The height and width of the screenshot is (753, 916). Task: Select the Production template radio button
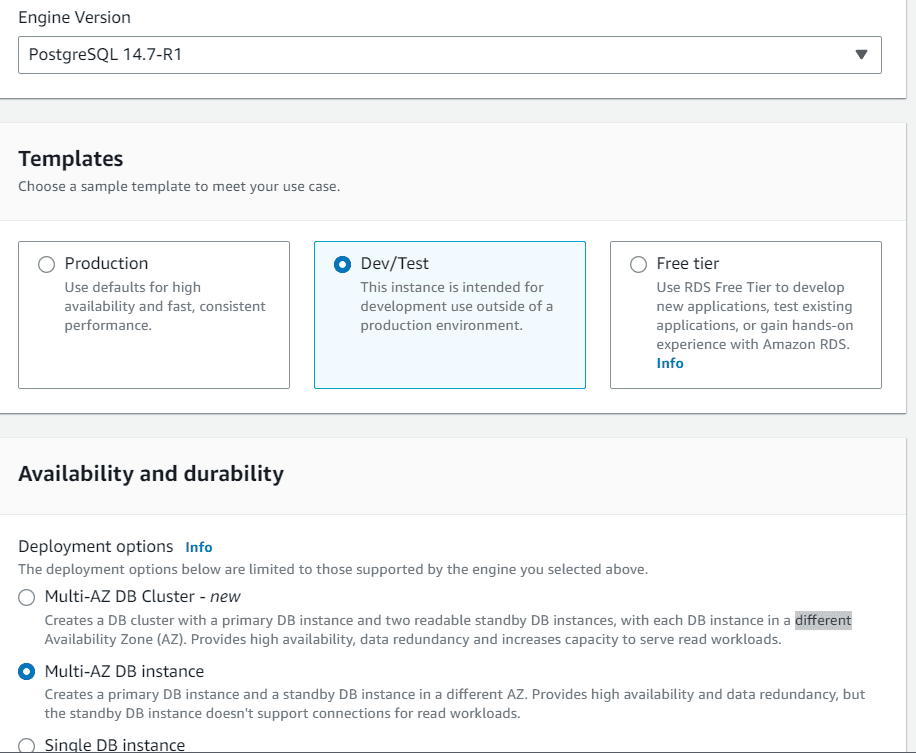[x=47, y=265]
